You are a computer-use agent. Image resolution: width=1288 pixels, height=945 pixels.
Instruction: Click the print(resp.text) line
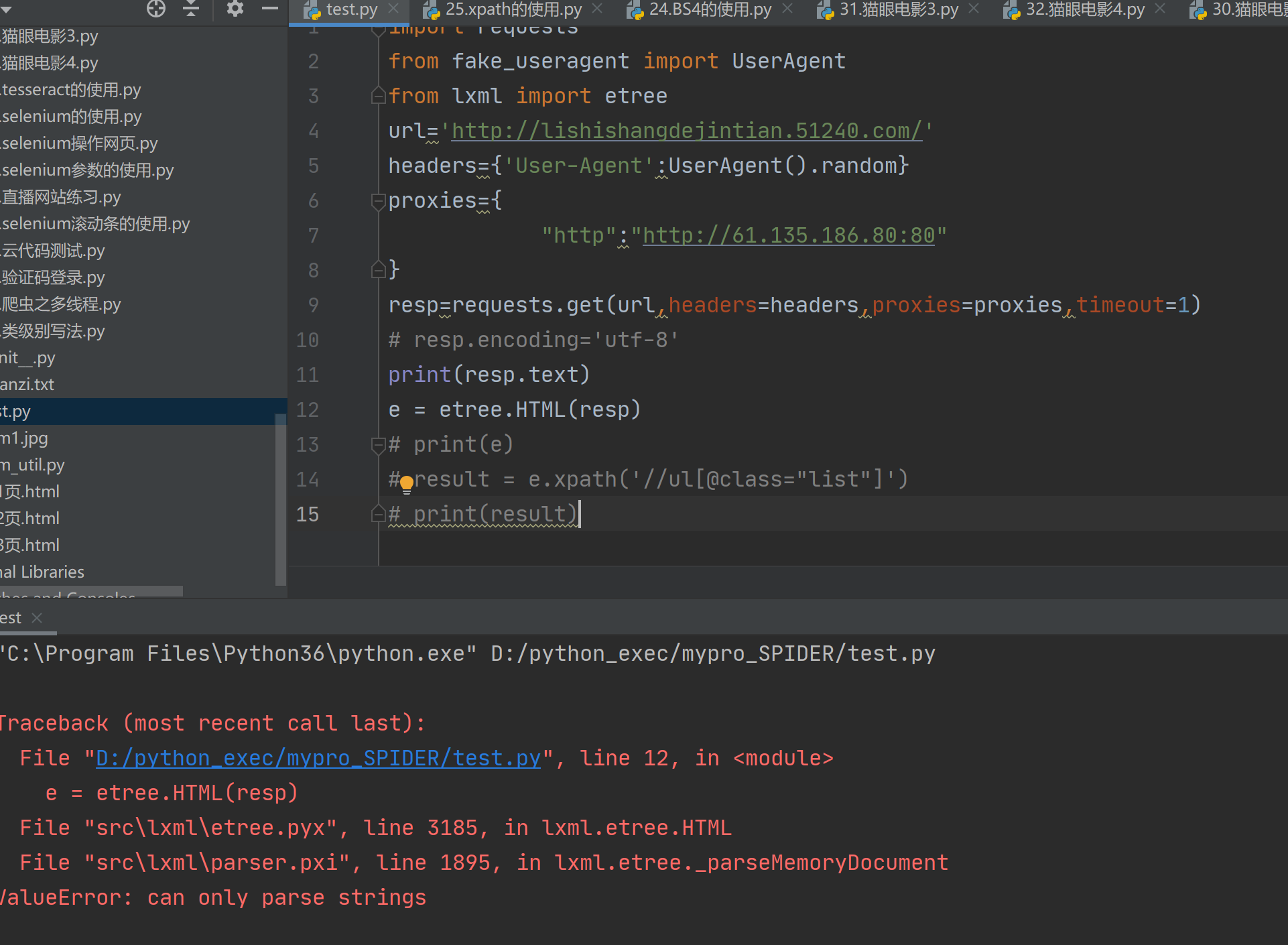coord(489,375)
